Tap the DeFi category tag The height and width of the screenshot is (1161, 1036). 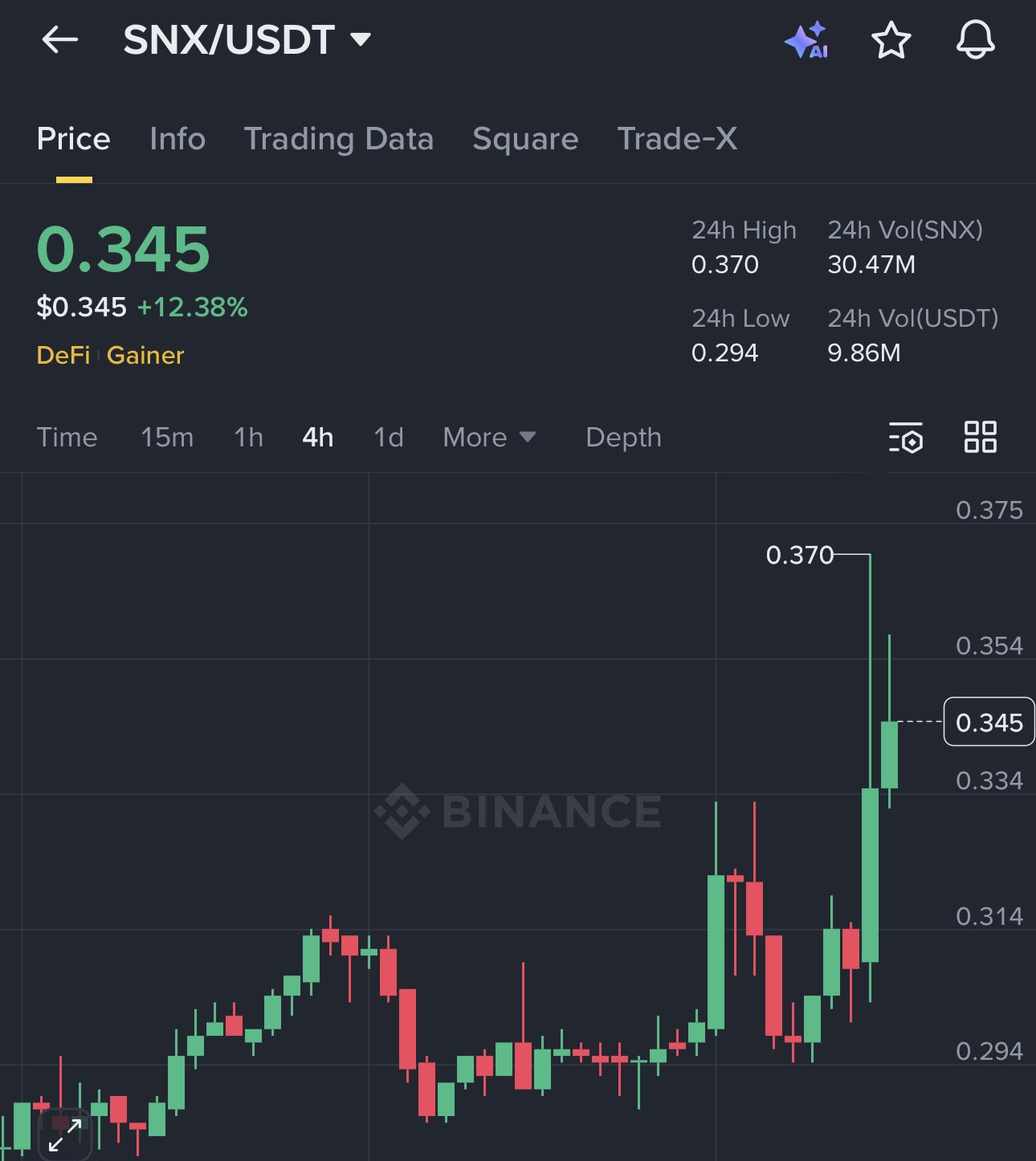tap(63, 355)
